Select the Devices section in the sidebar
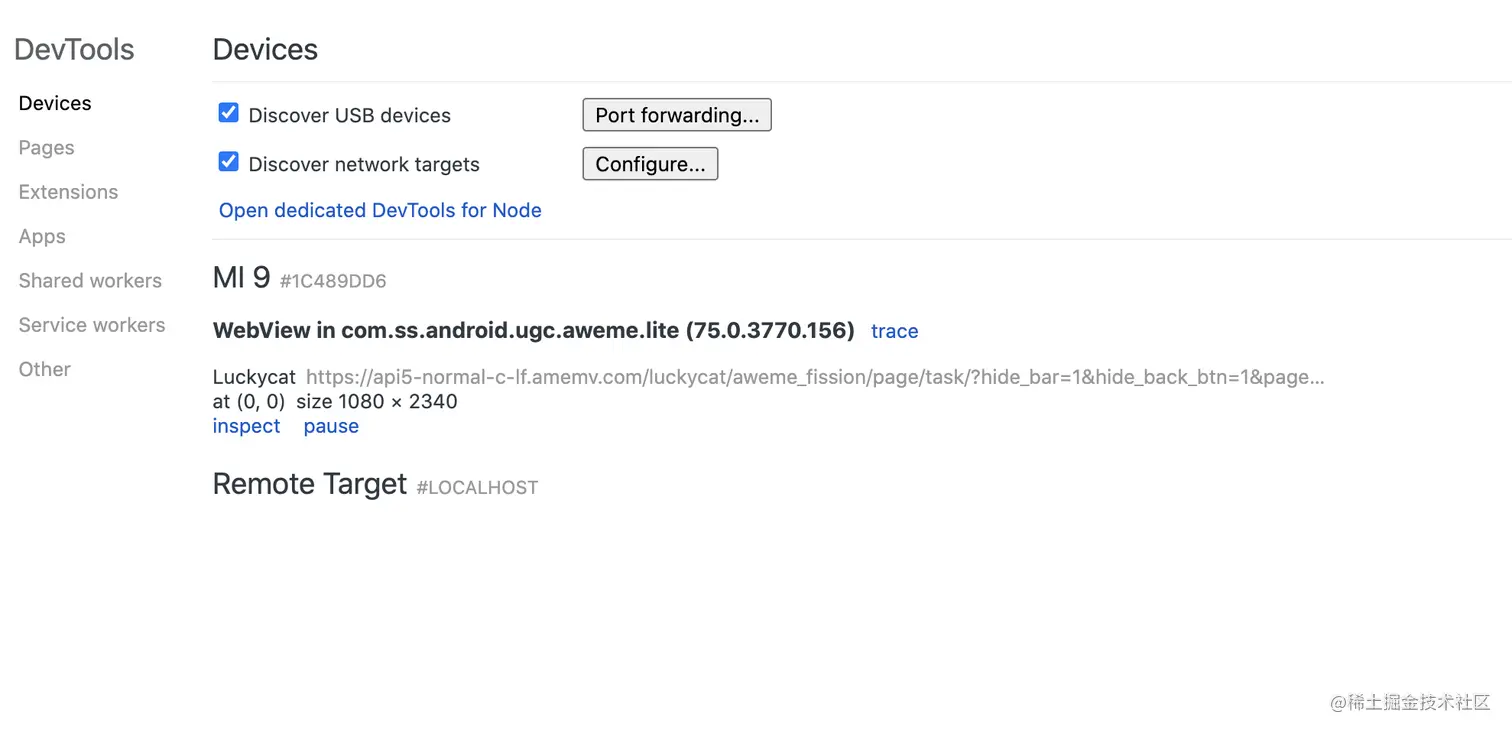Screen dimensions: 1512x734 click(x=55, y=103)
